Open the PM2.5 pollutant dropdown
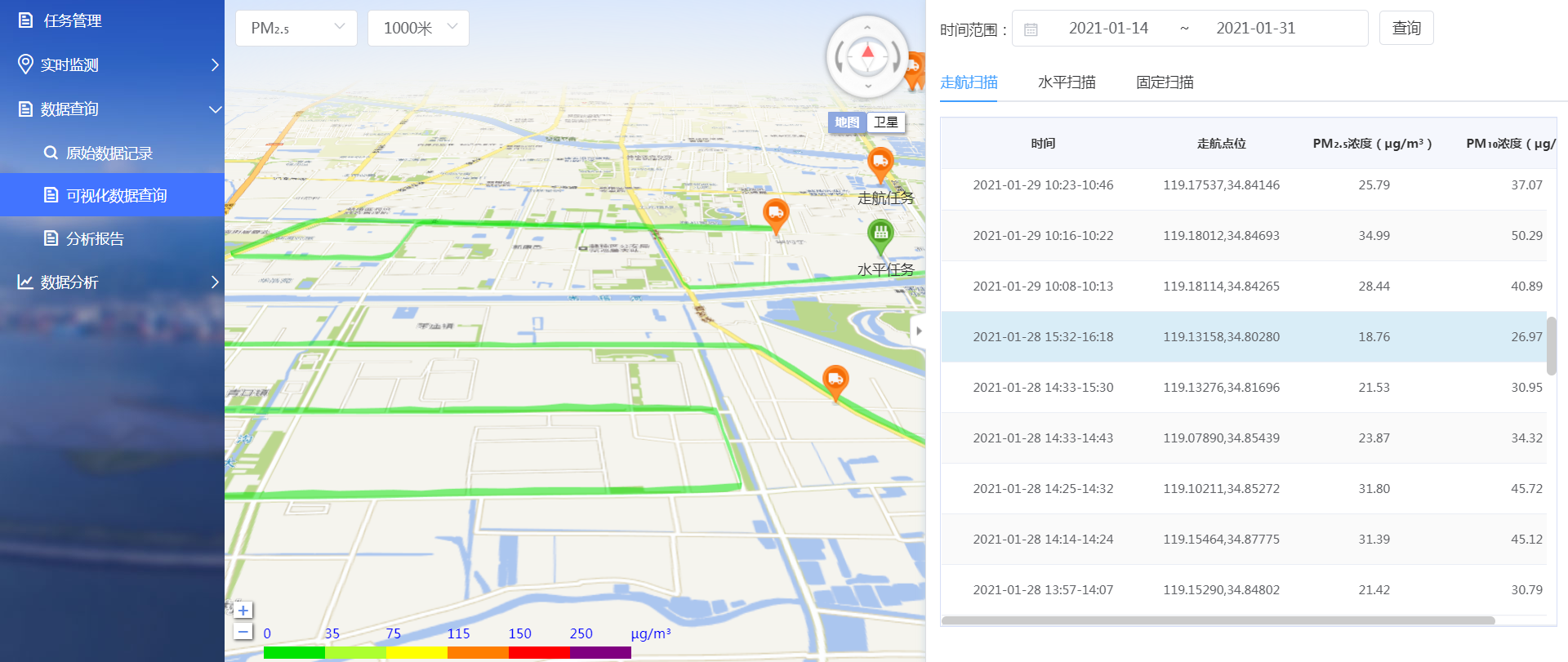Screen dimensions: 1568x662 coord(296,29)
